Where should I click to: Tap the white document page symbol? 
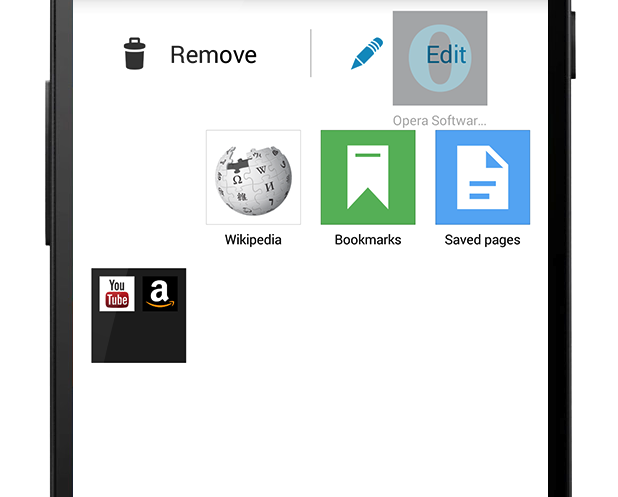(x=482, y=177)
